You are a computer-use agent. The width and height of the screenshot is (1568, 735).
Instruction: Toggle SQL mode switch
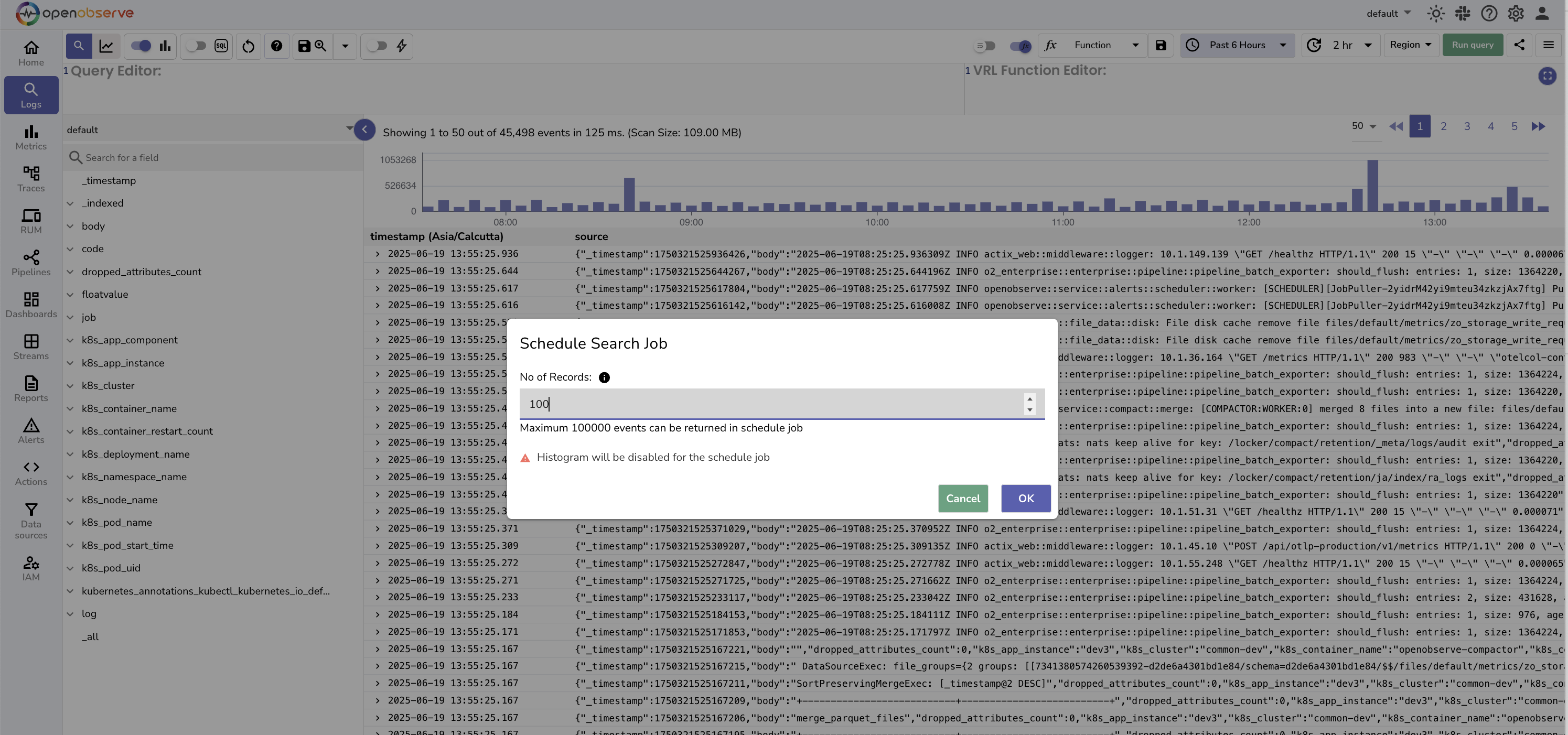pos(196,46)
